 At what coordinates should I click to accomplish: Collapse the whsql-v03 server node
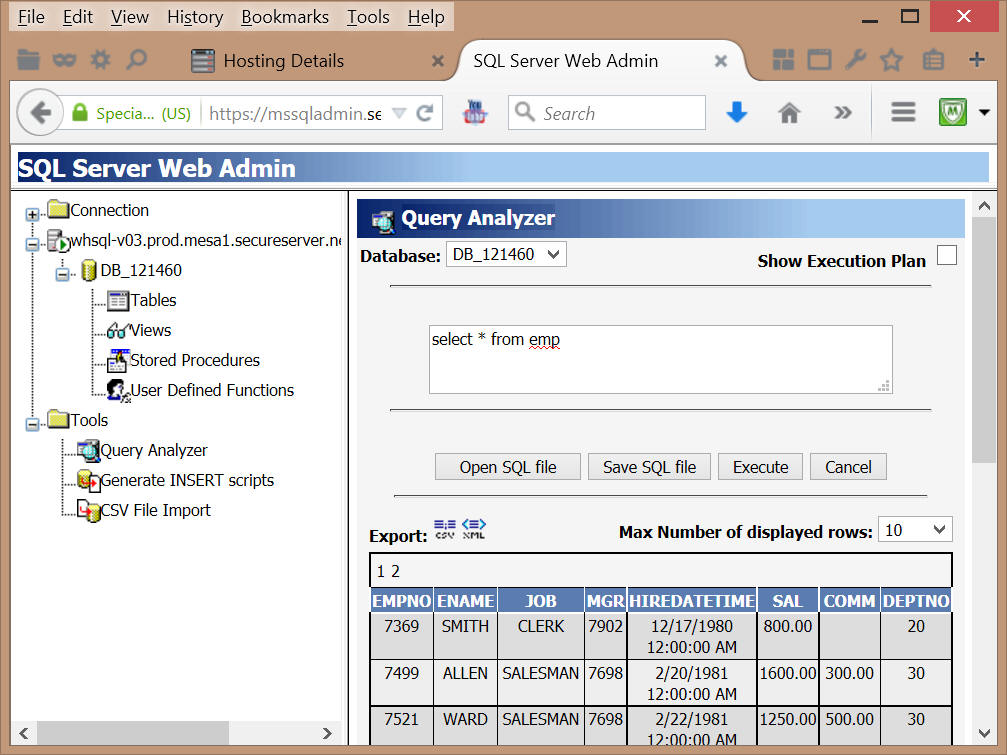coord(32,244)
